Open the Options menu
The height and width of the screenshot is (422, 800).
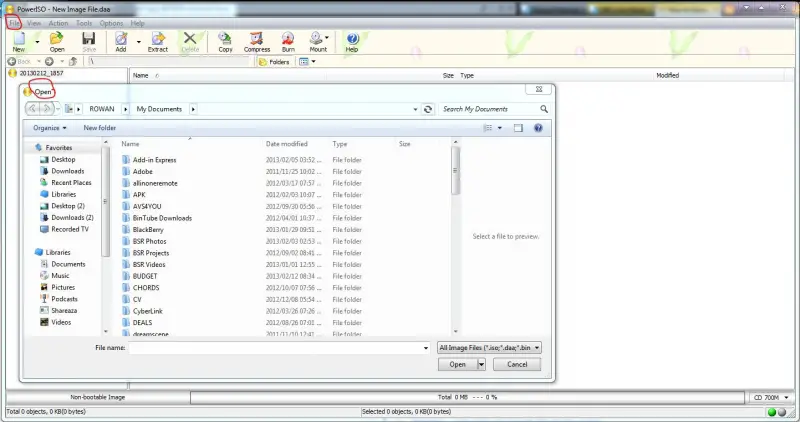pyautogui.click(x=111, y=23)
